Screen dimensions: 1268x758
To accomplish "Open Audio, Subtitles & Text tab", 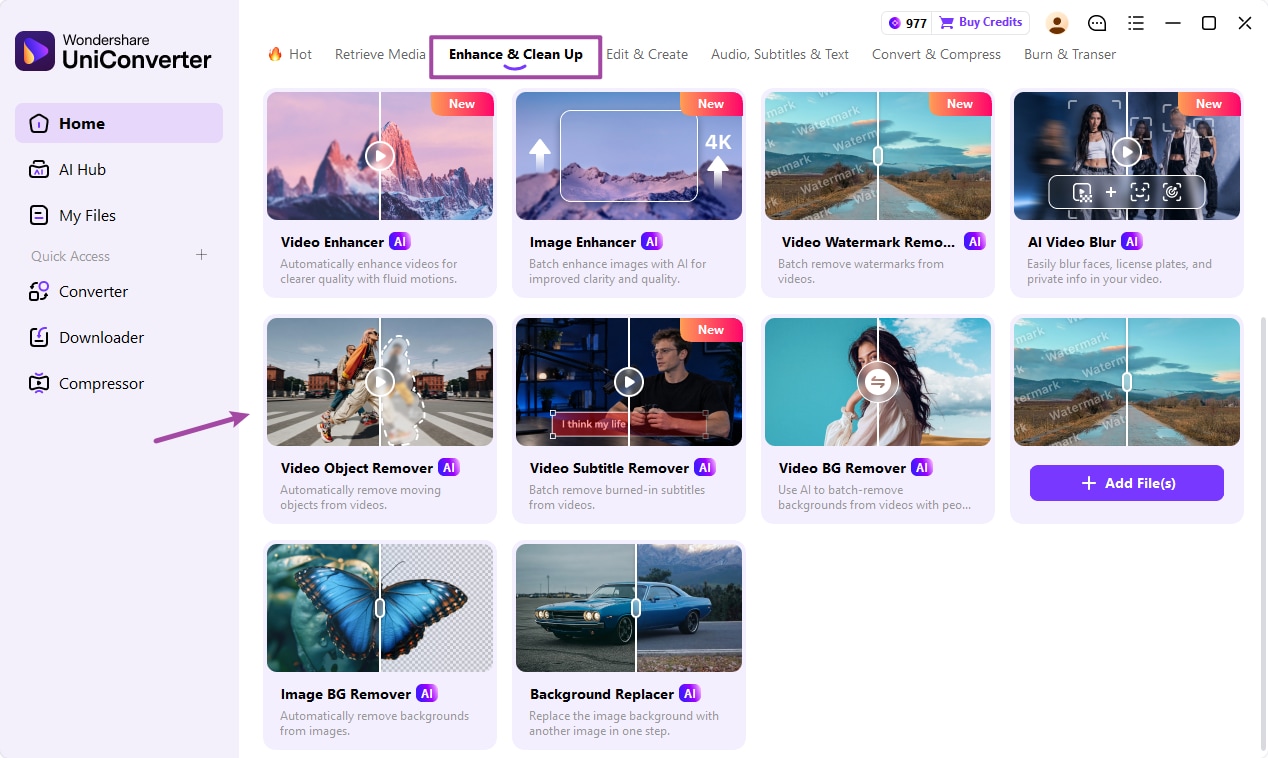I will (x=780, y=54).
